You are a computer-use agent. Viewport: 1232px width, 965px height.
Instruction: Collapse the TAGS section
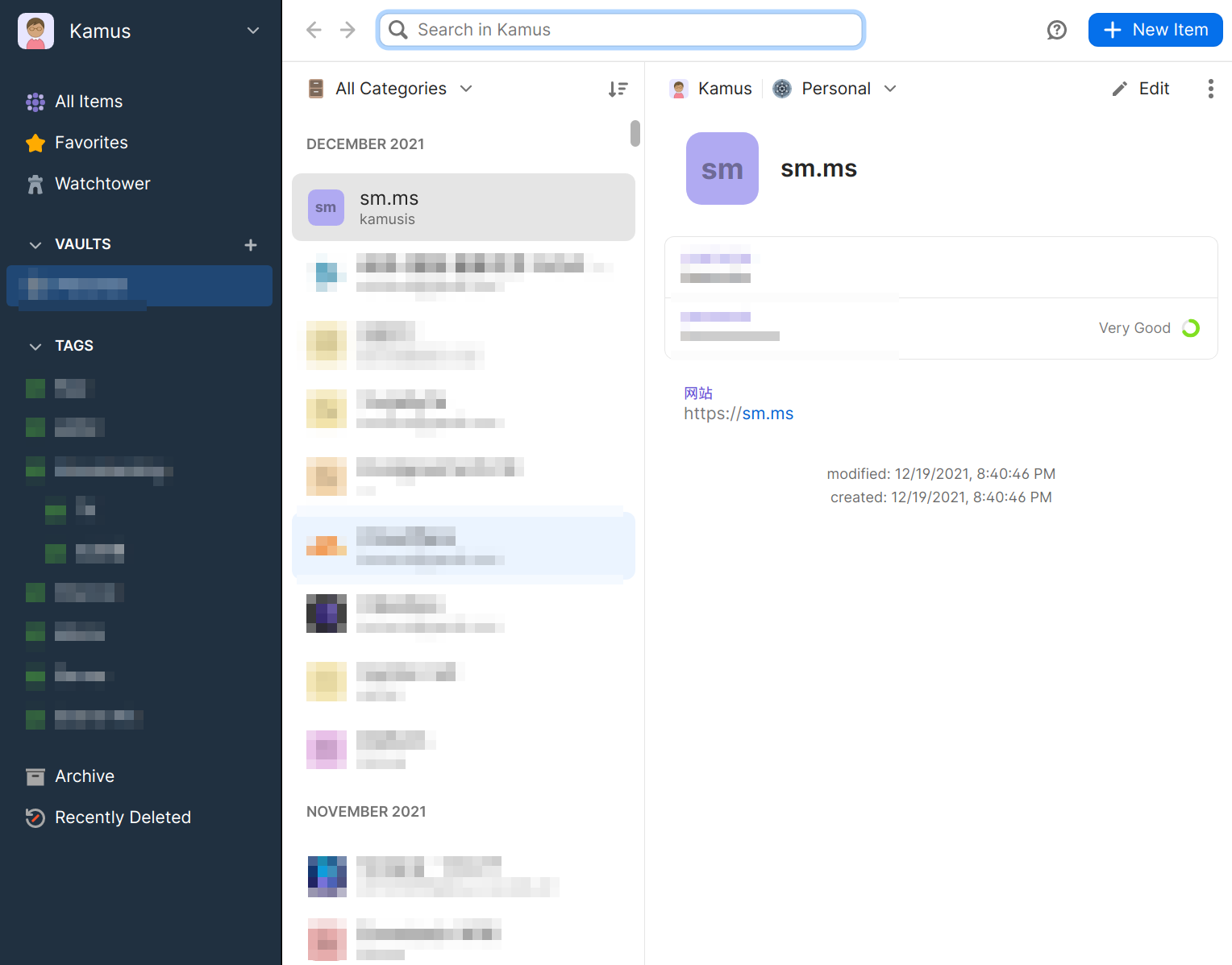point(35,347)
